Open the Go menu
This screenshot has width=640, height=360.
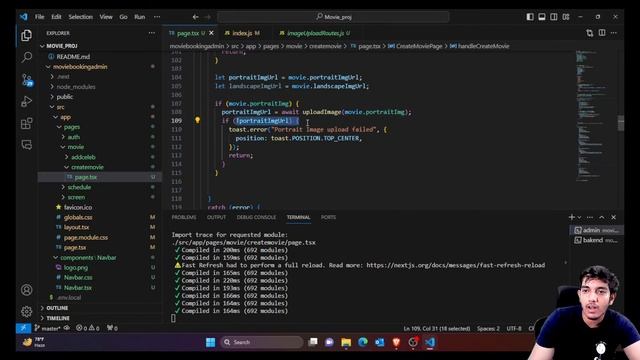click(123, 17)
